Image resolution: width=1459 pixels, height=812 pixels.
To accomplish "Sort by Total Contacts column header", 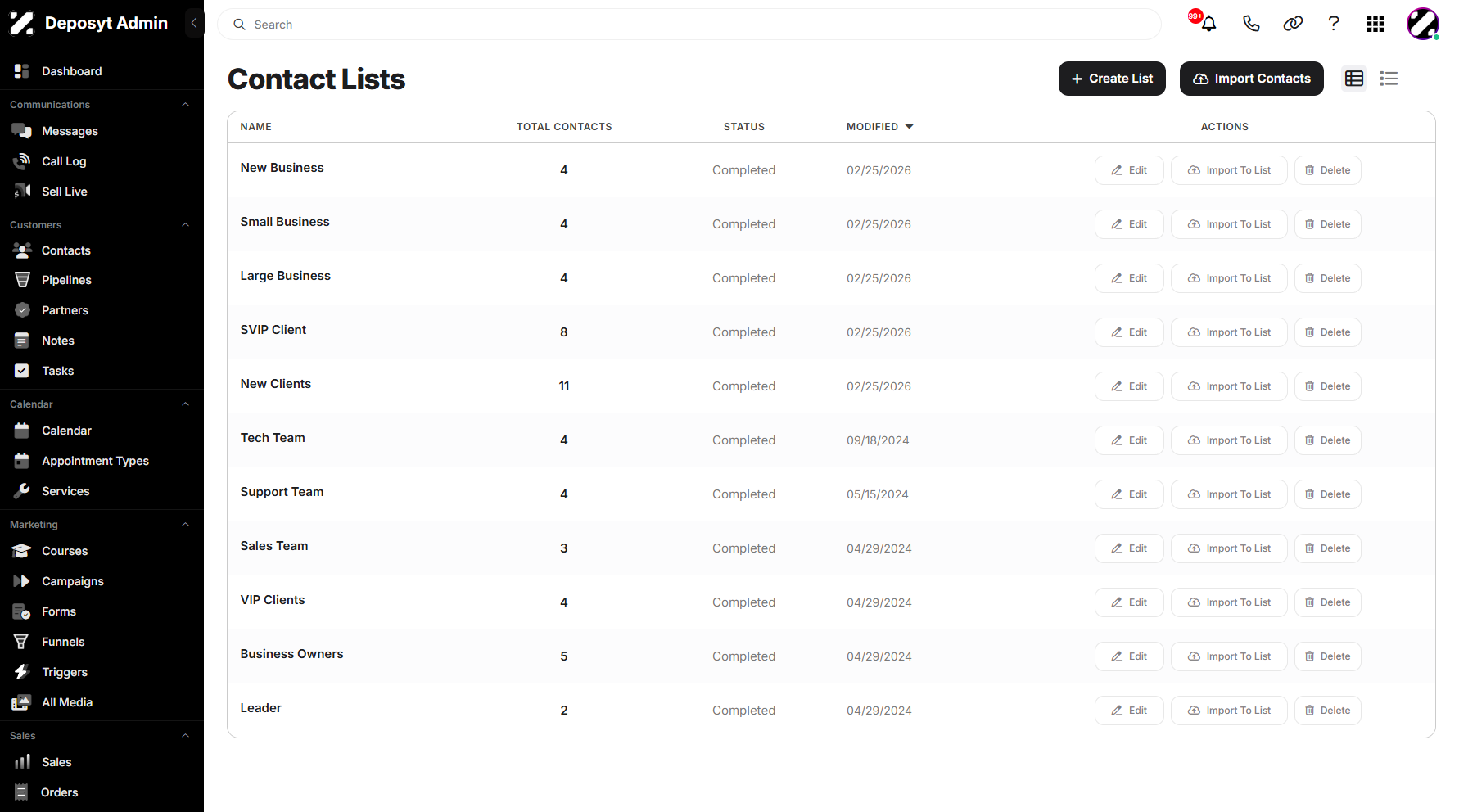I will (x=564, y=127).
